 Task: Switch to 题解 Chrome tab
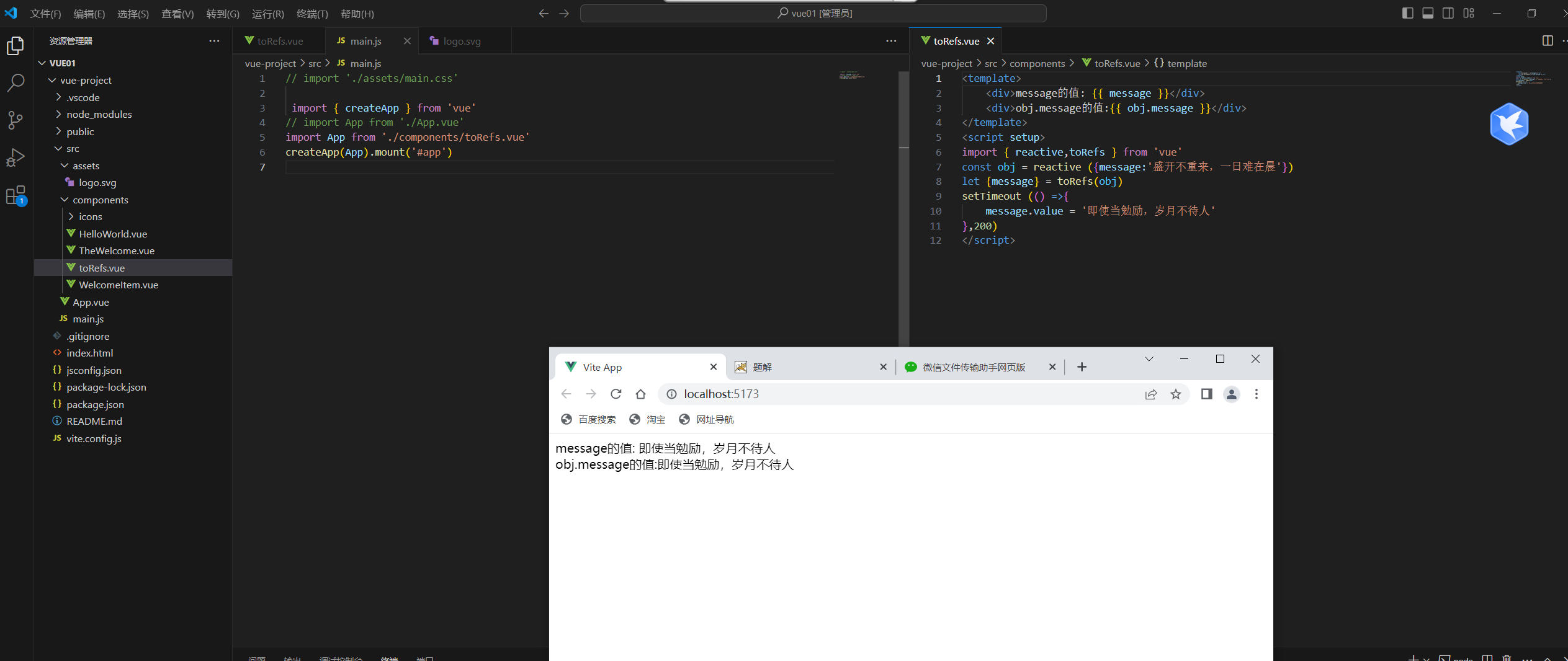point(811,367)
